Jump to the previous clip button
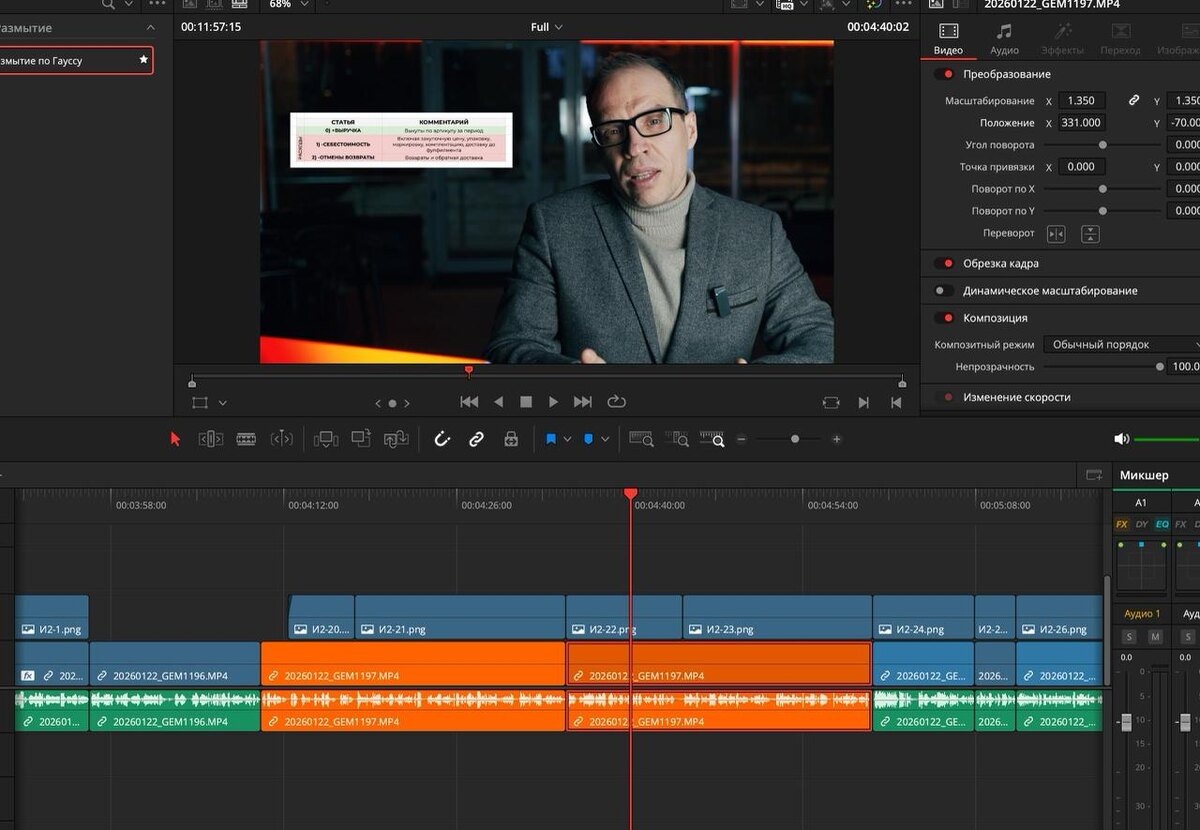1200x830 pixels. [896, 402]
